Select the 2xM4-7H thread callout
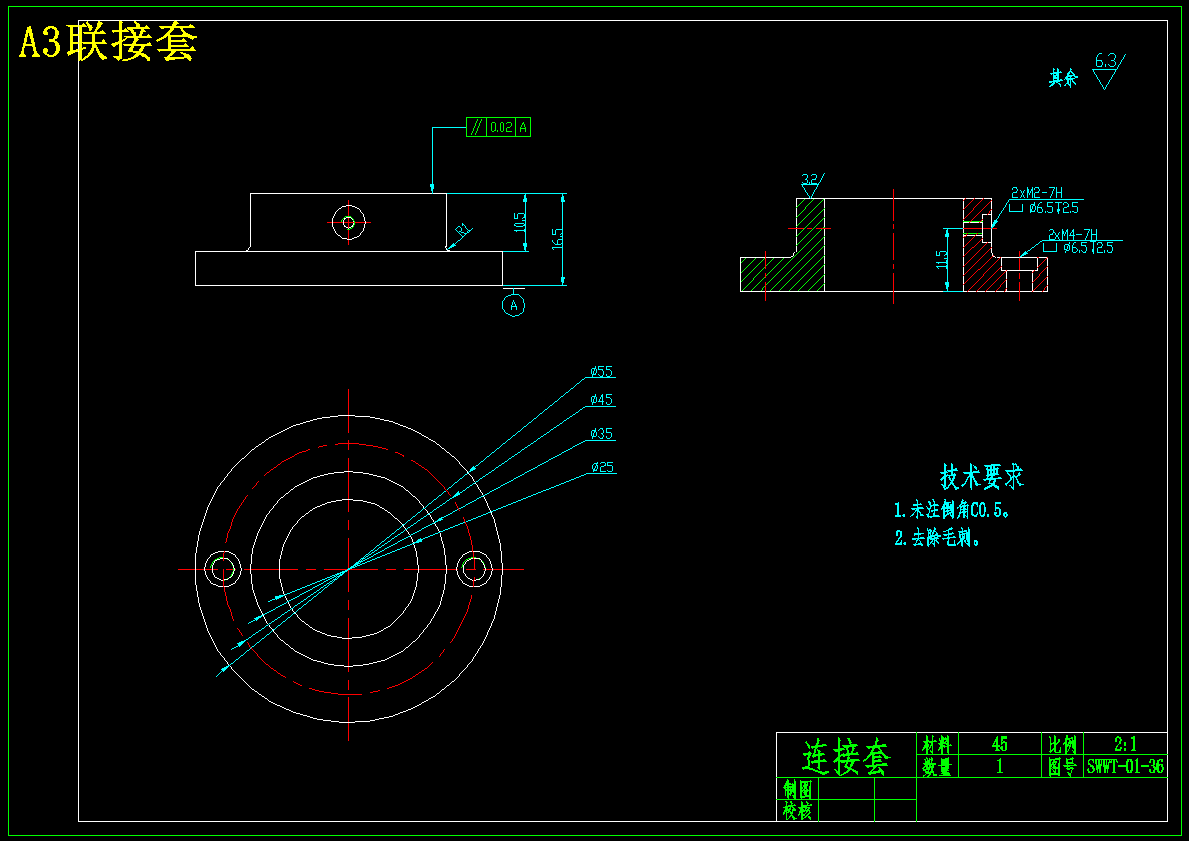The height and width of the screenshot is (841, 1189). (x=1072, y=235)
